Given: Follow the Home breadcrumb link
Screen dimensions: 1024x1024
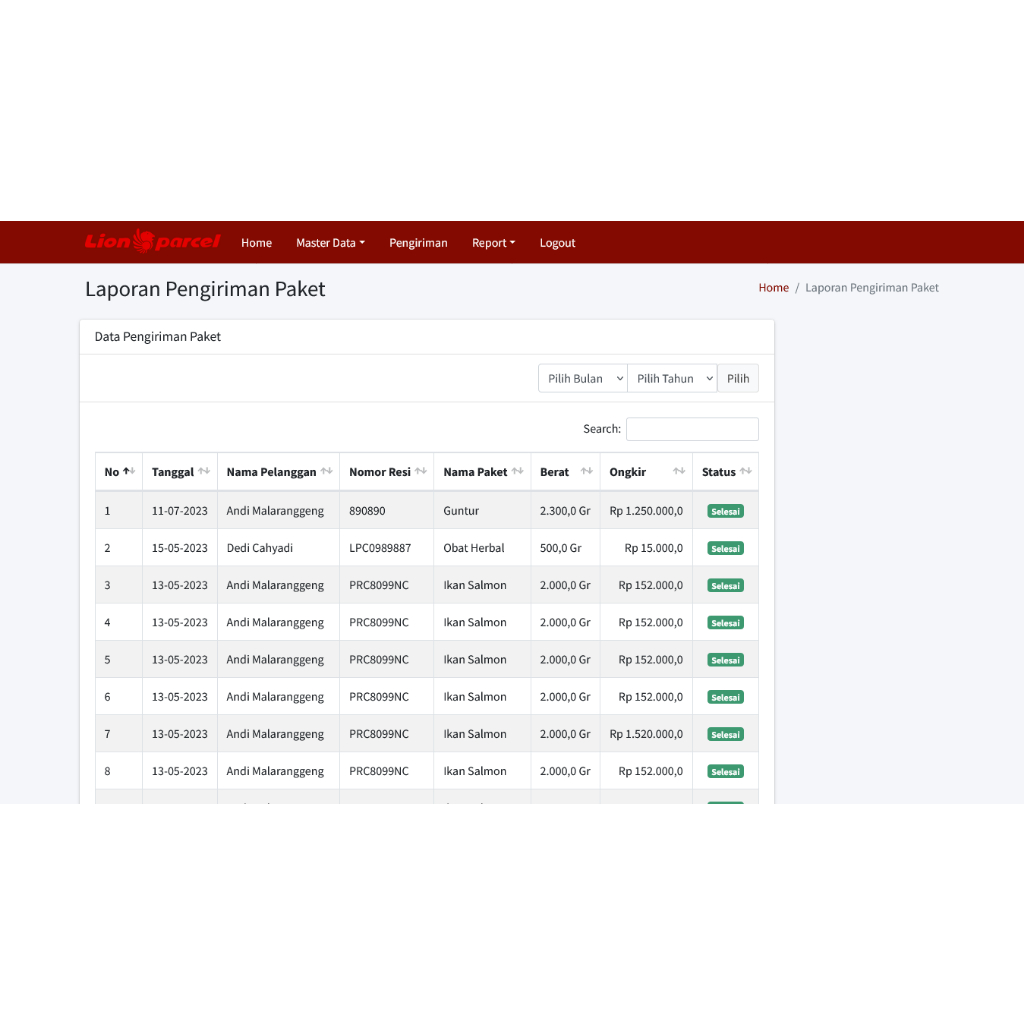Looking at the screenshot, I should (773, 288).
